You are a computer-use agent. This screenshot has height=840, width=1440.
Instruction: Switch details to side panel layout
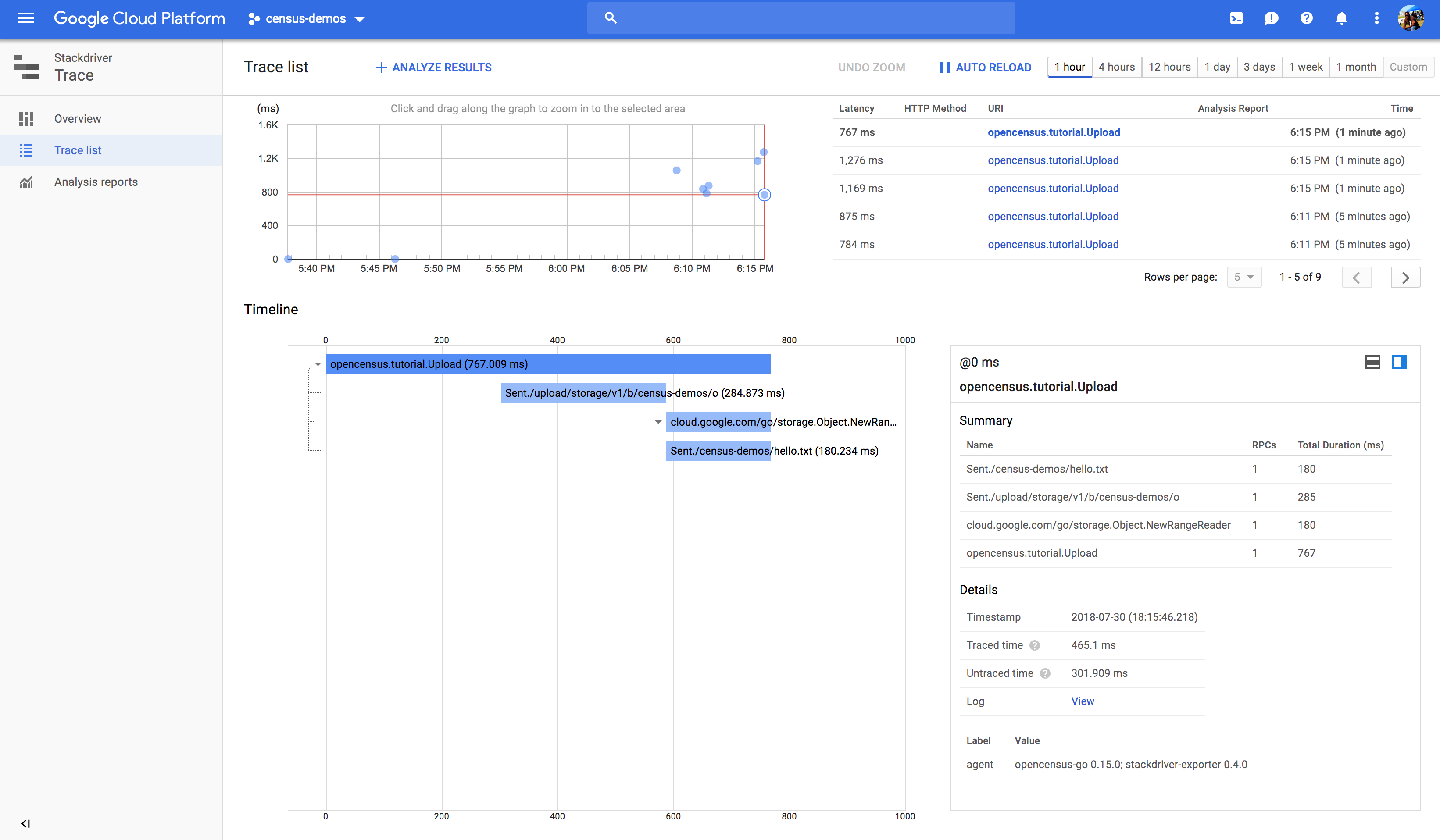pyautogui.click(x=1399, y=362)
